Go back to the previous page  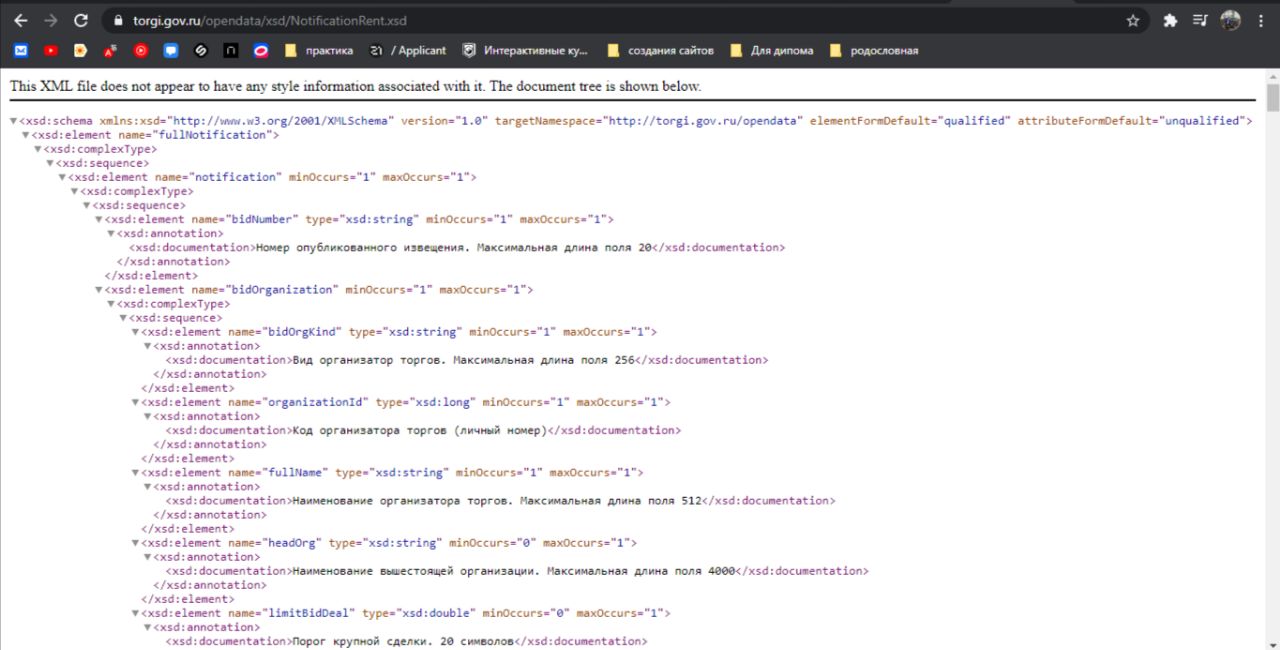[20, 20]
